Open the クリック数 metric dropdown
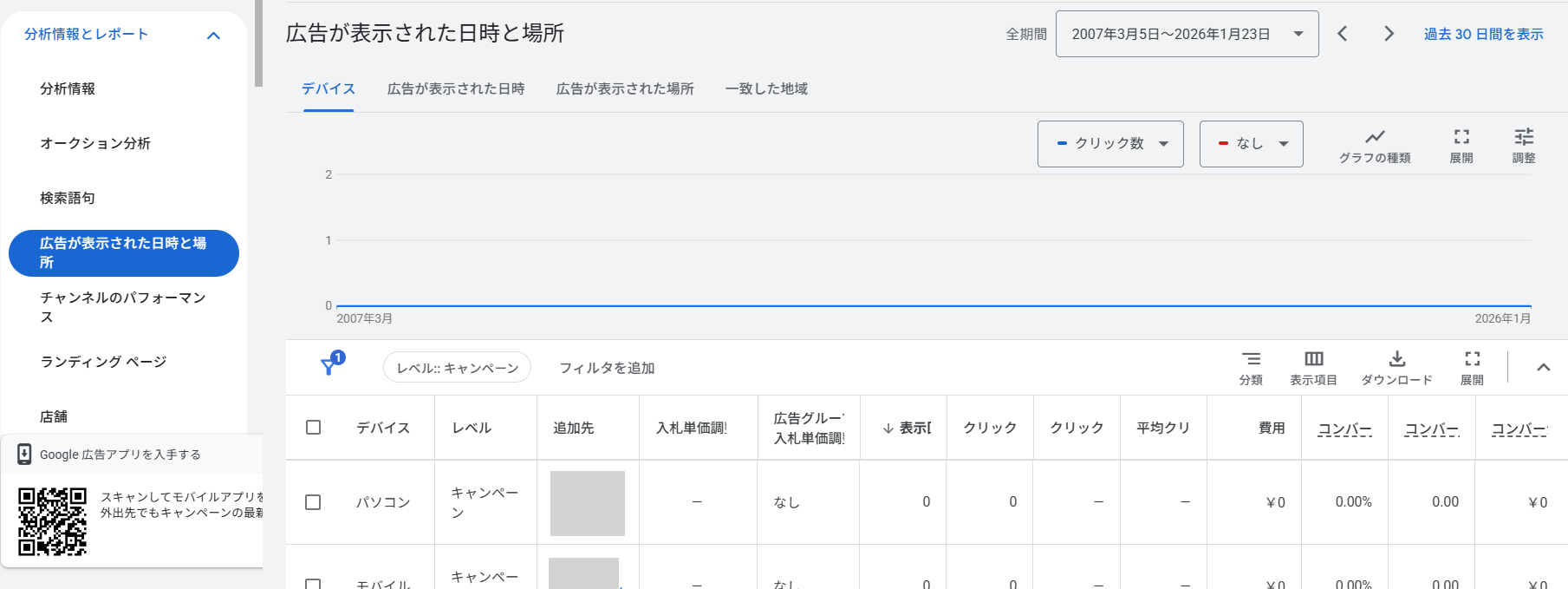 (x=1110, y=144)
